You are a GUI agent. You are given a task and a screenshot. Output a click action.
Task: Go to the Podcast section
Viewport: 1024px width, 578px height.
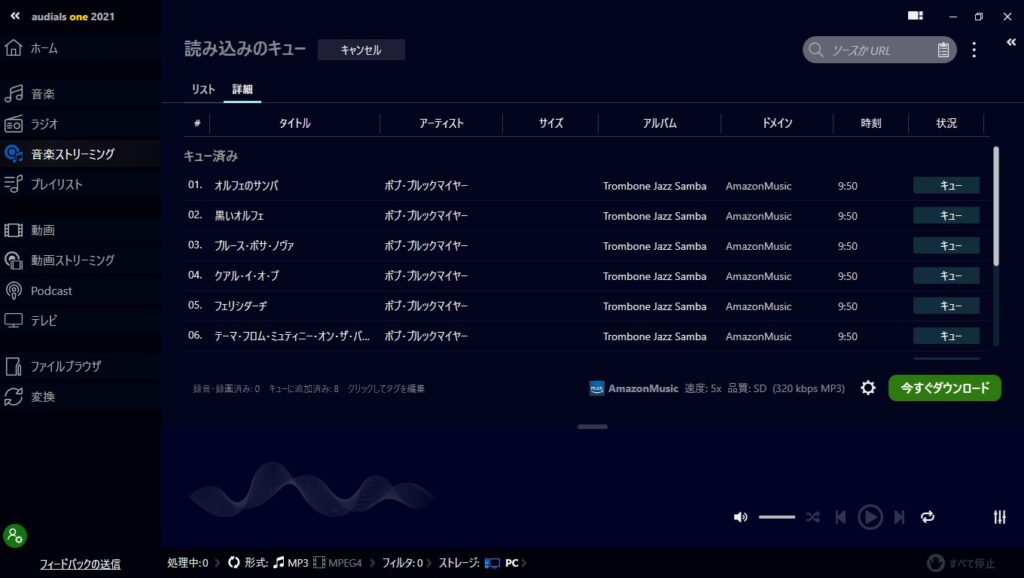(51, 291)
